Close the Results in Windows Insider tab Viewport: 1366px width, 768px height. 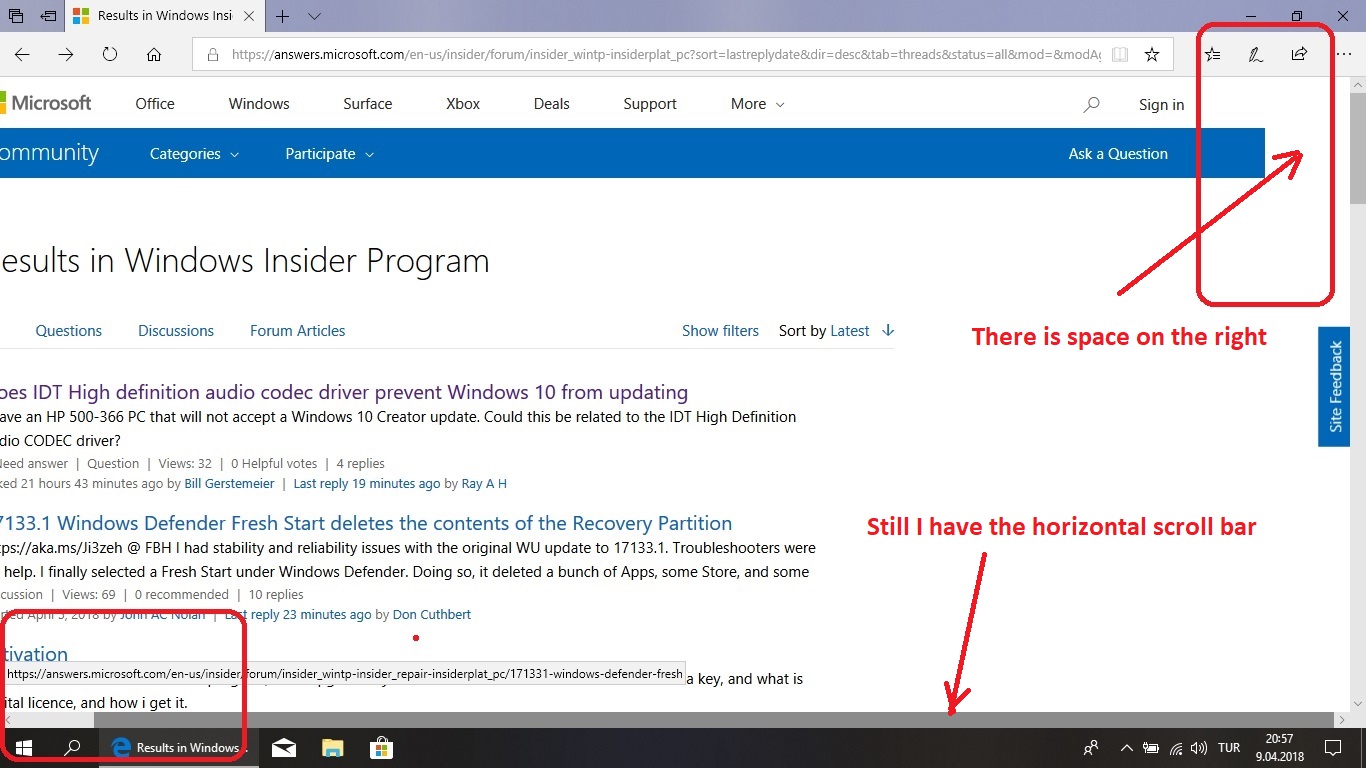pos(248,16)
